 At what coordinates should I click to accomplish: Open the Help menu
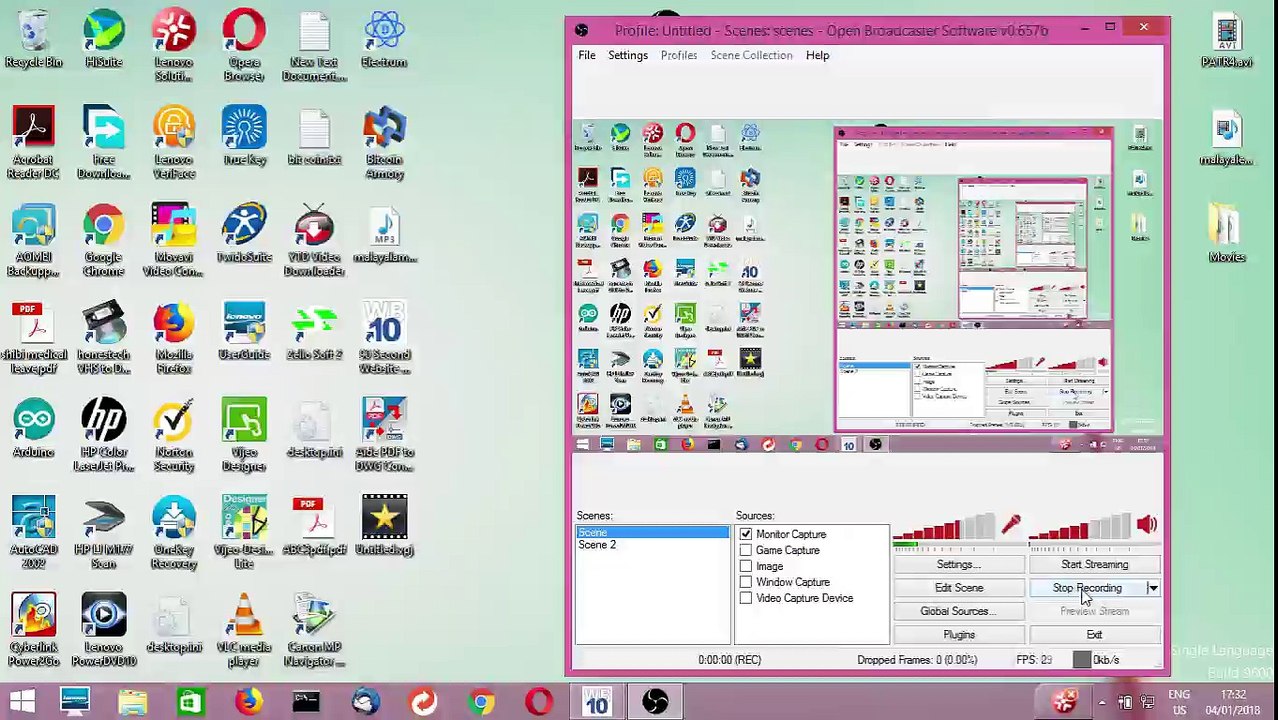tap(817, 55)
